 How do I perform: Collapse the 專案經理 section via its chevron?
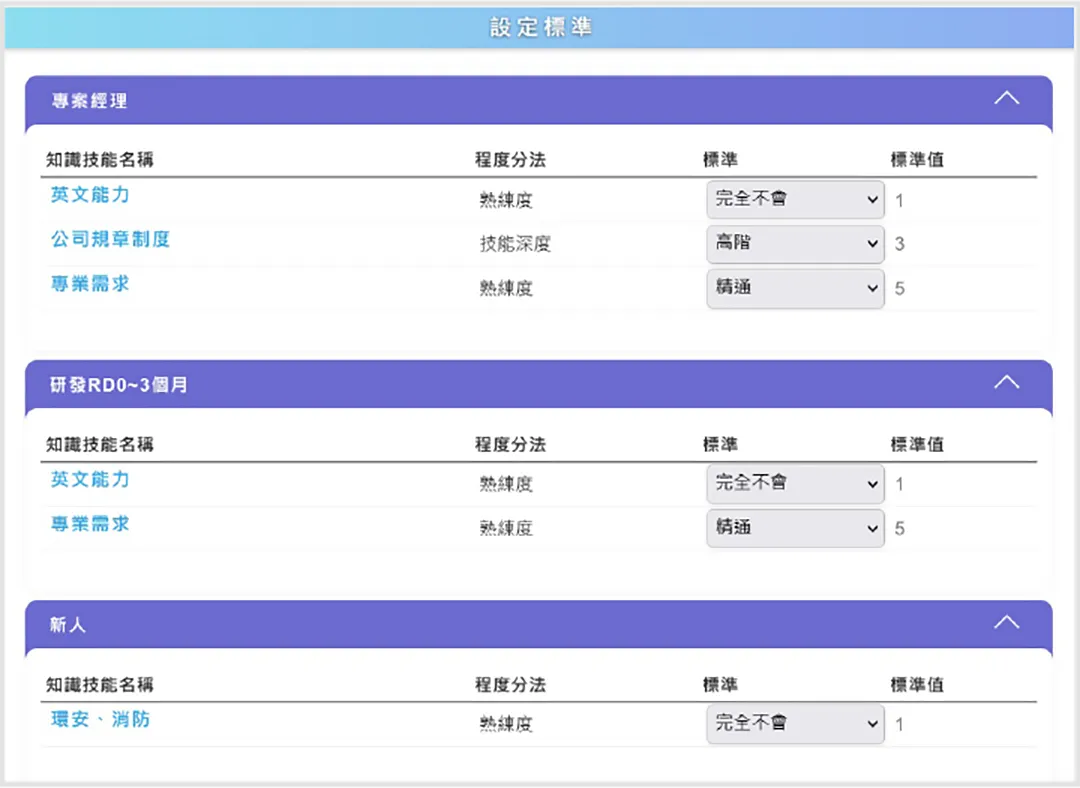point(1007,98)
